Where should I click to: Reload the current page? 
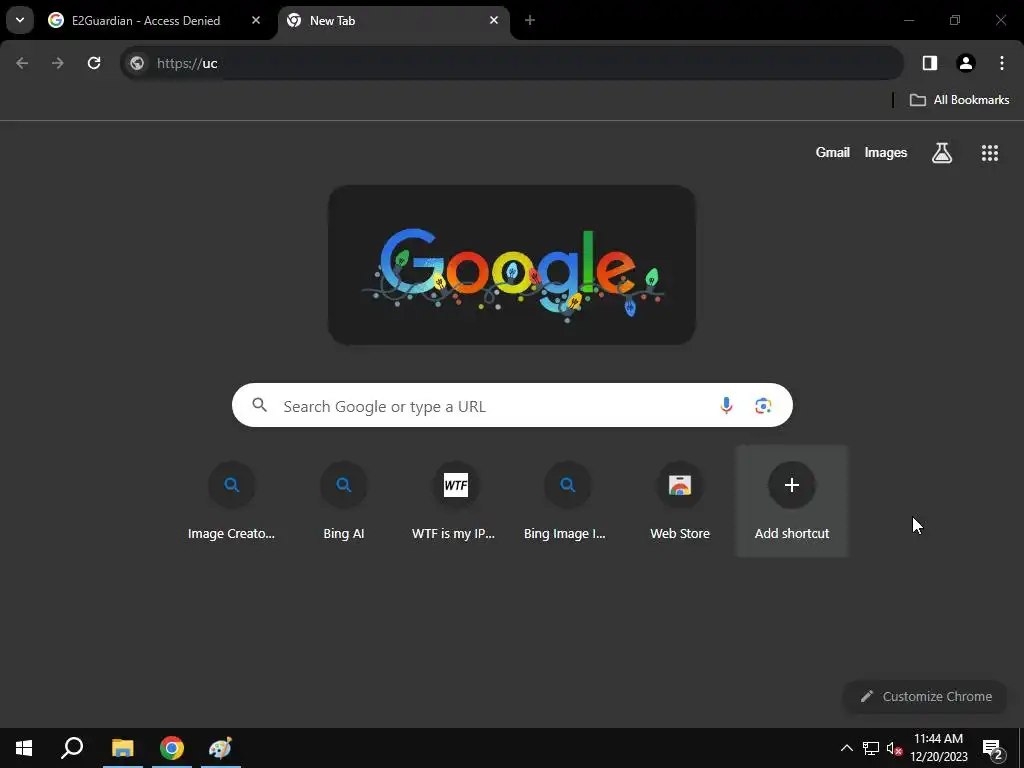tap(94, 63)
